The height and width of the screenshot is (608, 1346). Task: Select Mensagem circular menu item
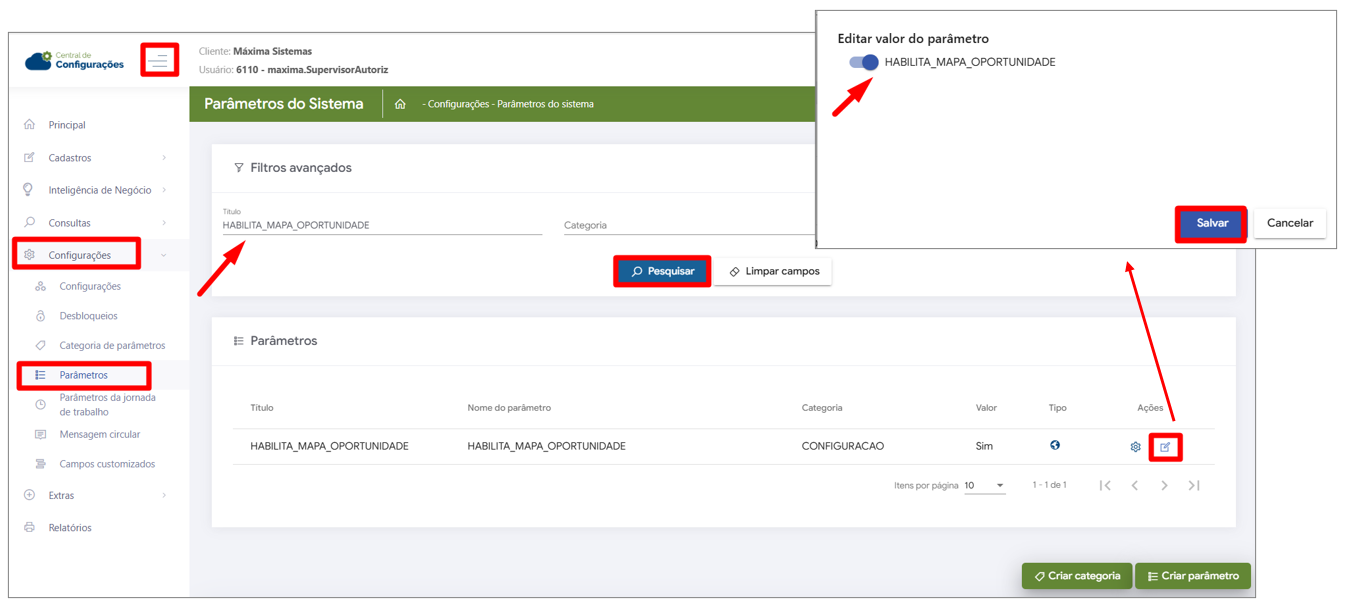pyautogui.click(x=99, y=435)
